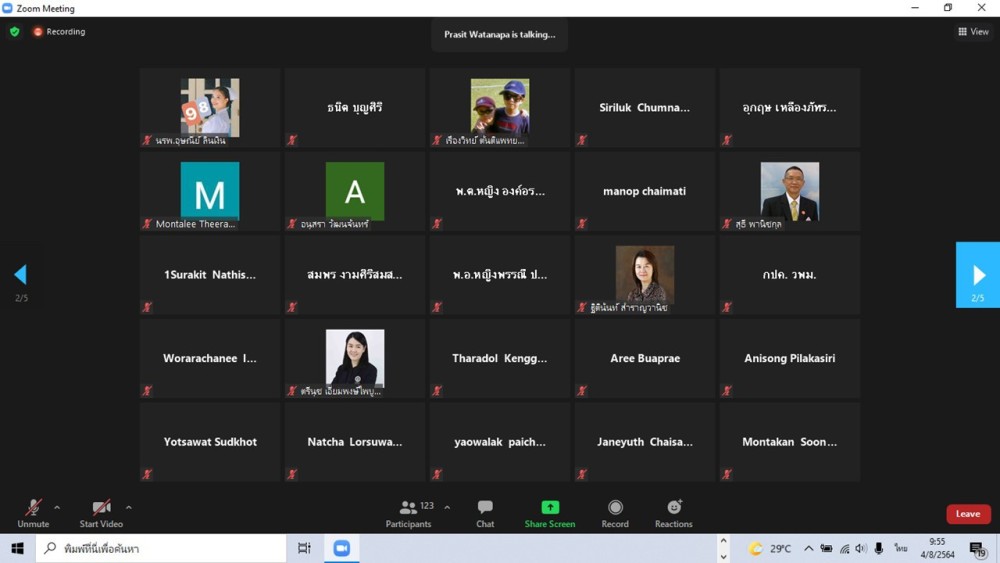Expand video options arrow beside Start Video

(129, 508)
